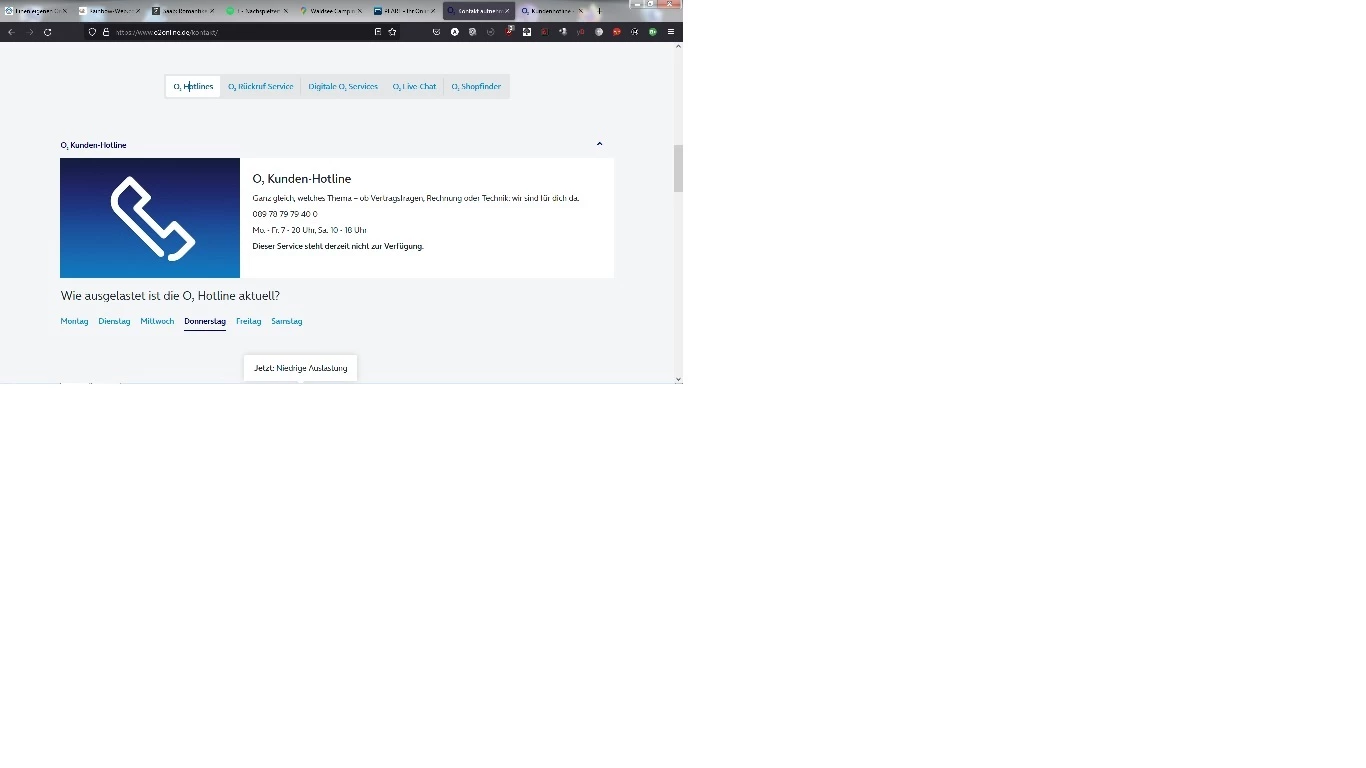This screenshot has height=768, width=1366.
Task: Show hotline load for Samstag
Action: pos(287,321)
